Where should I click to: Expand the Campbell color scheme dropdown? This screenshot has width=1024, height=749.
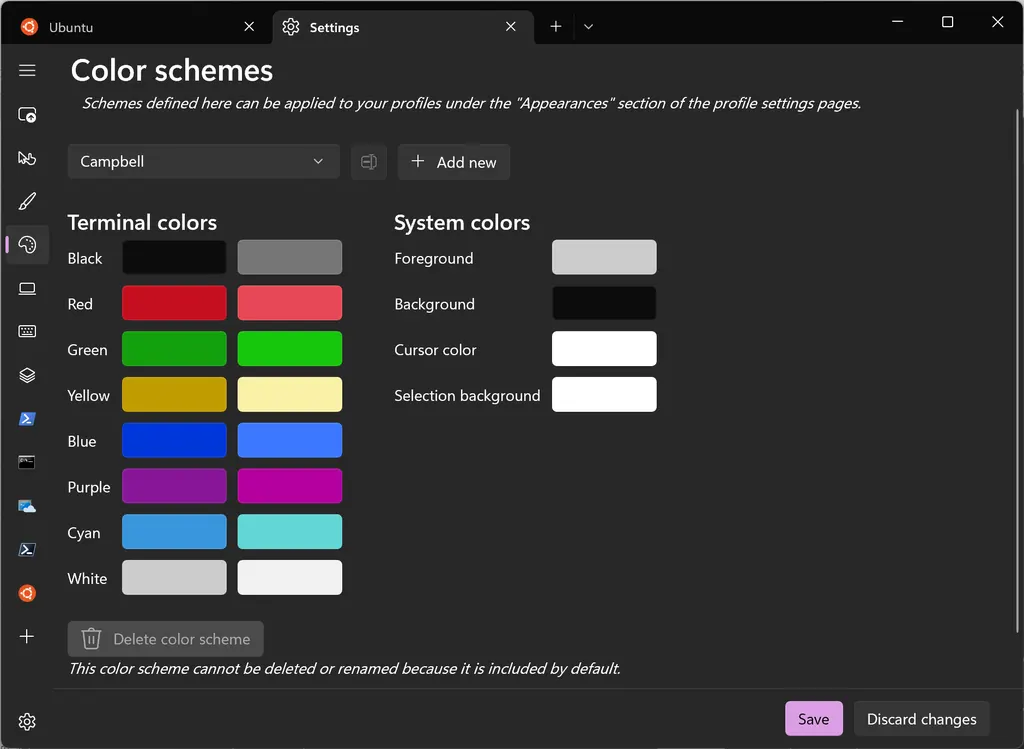pyautogui.click(x=204, y=161)
